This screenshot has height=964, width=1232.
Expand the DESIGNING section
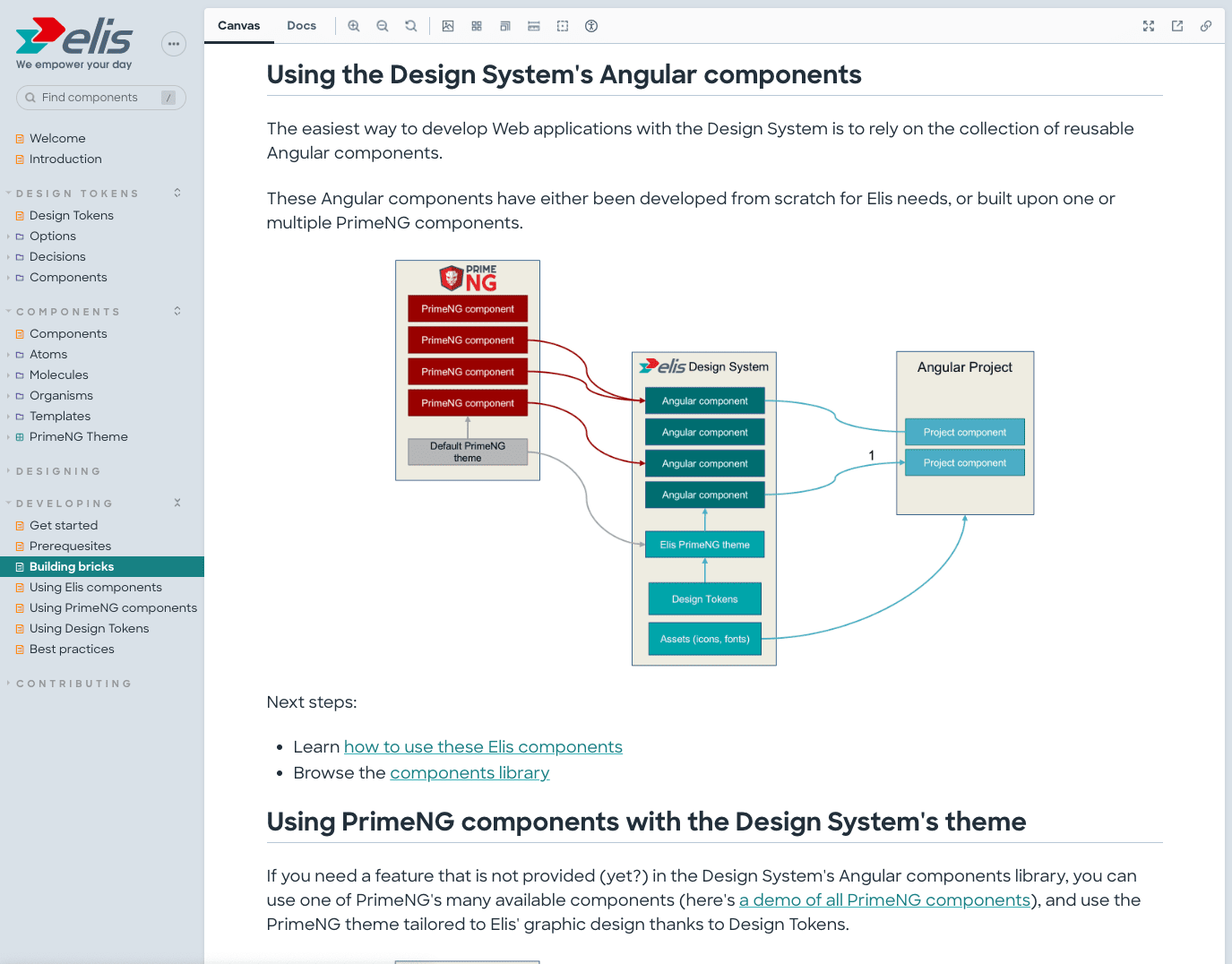pyautogui.click(x=58, y=471)
